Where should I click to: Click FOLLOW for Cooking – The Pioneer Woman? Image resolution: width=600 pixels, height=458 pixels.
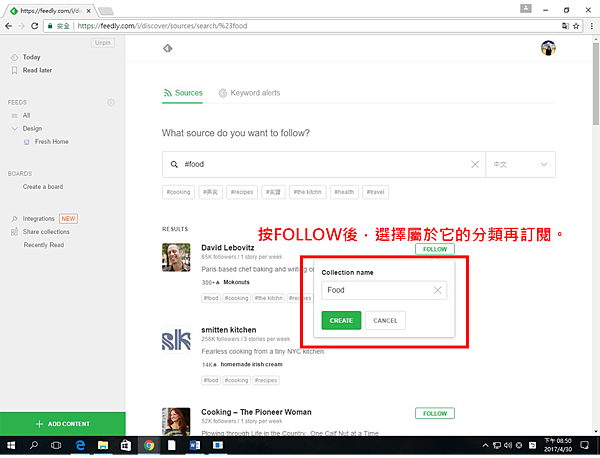pyautogui.click(x=435, y=414)
